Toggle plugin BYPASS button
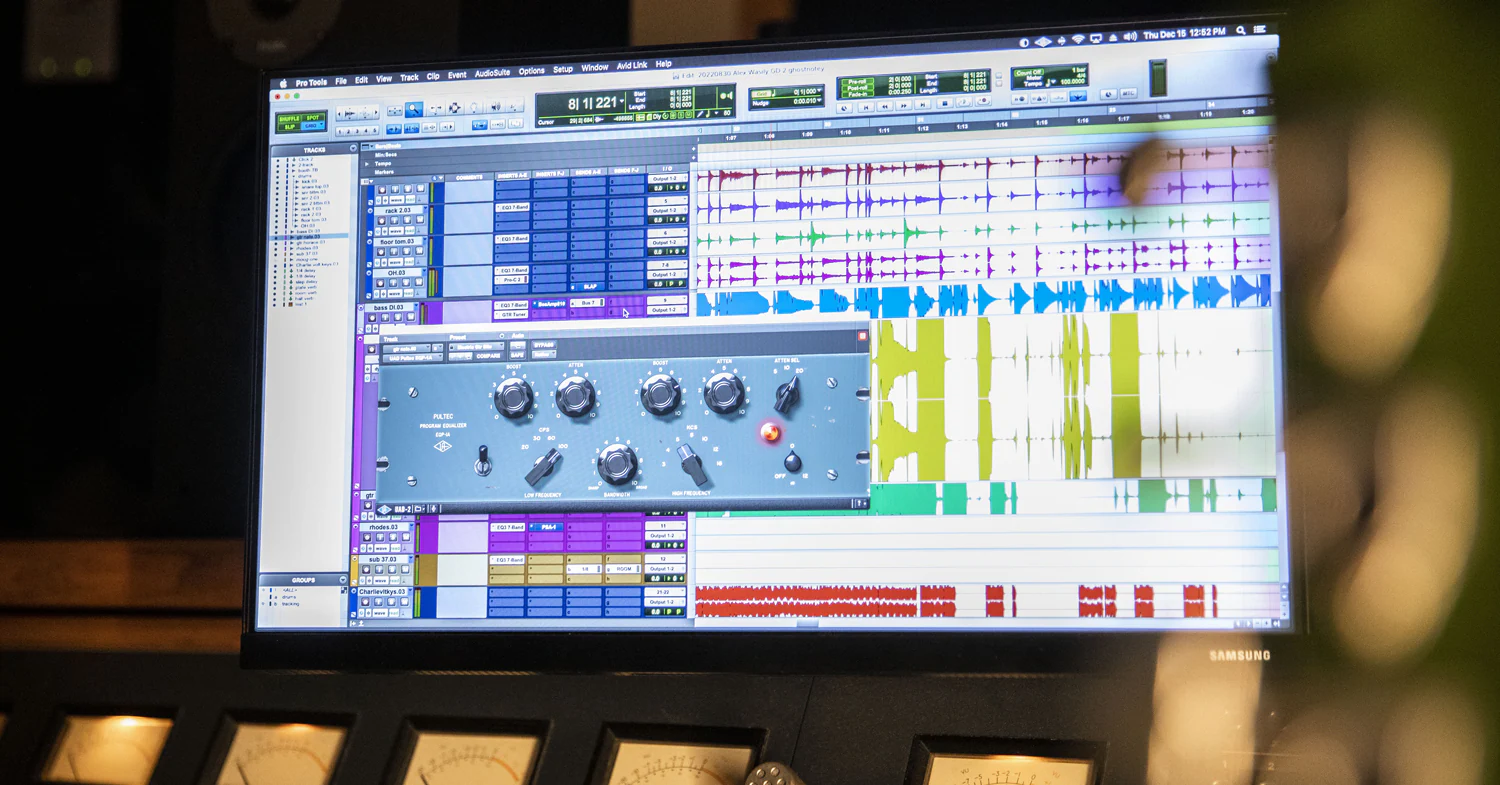This screenshot has height=785, width=1500. [544, 345]
